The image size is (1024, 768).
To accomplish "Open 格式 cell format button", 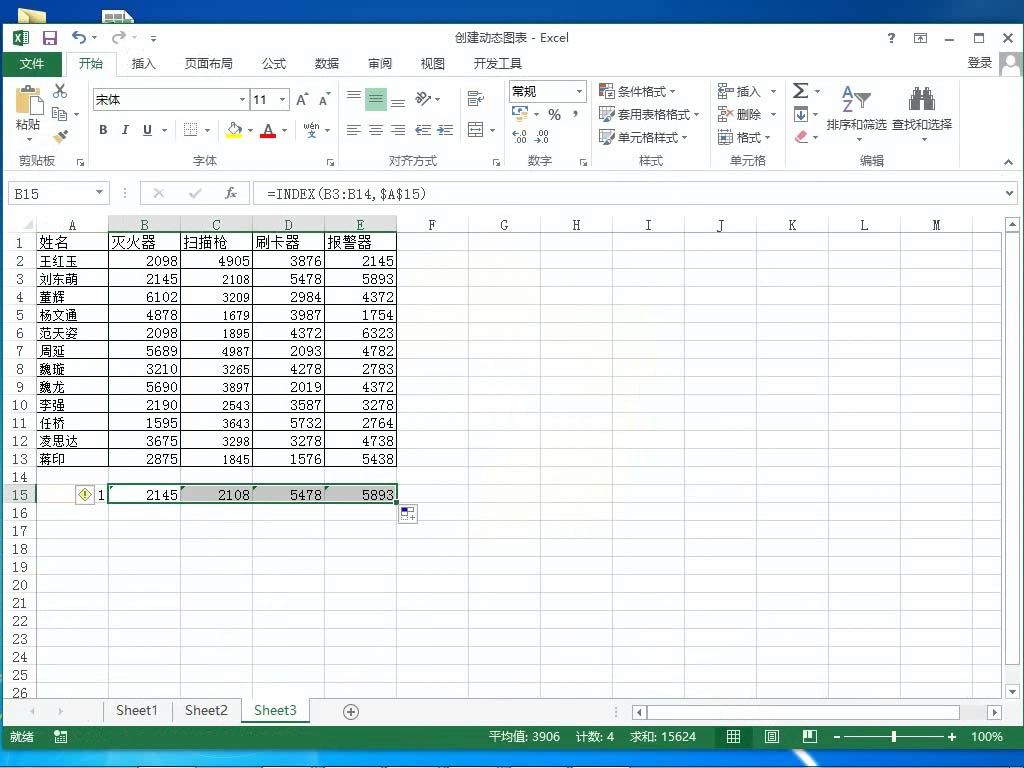I will point(744,138).
